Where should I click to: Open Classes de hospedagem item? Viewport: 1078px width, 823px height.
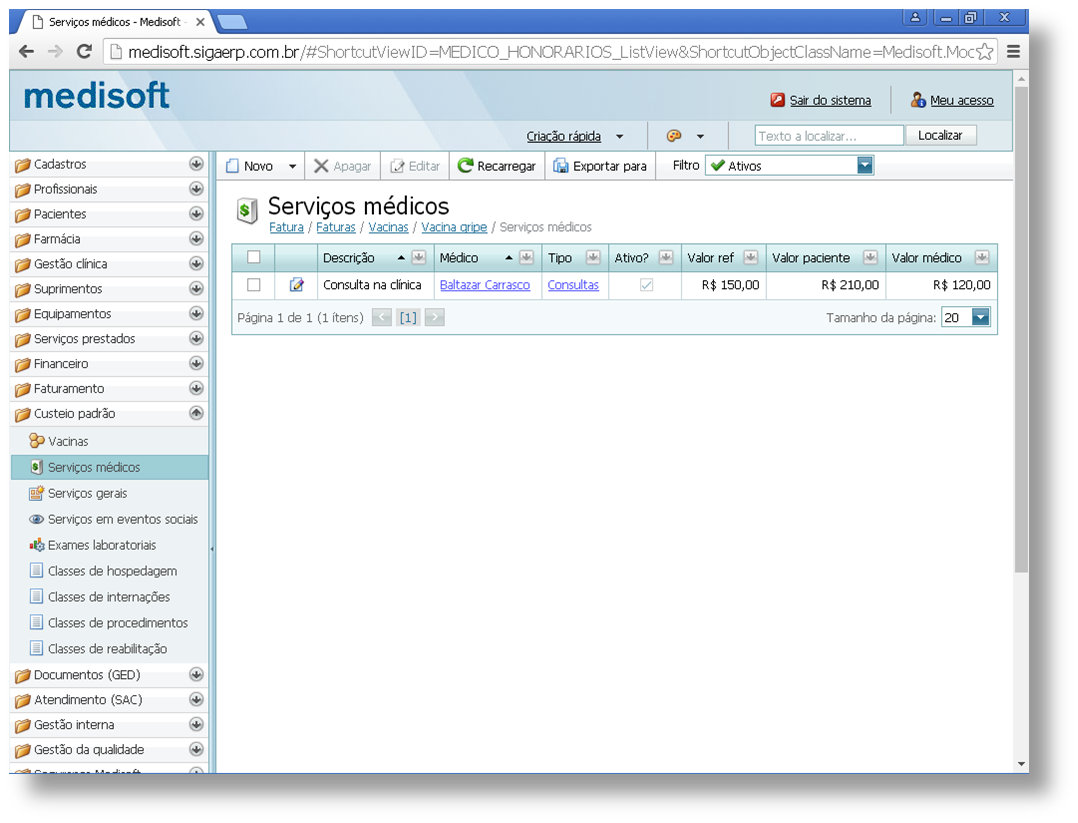(x=103, y=571)
